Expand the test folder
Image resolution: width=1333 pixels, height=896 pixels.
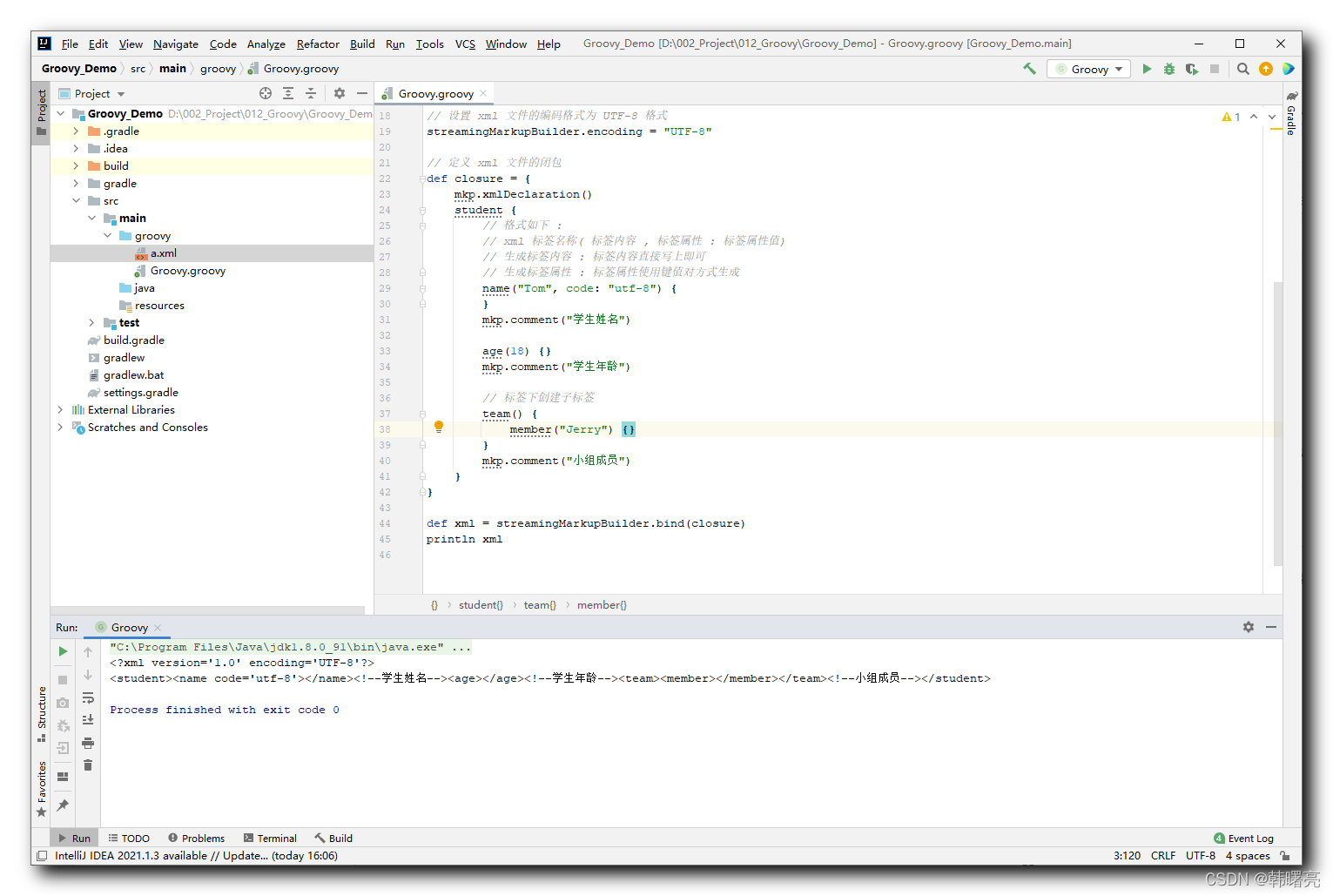92,323
